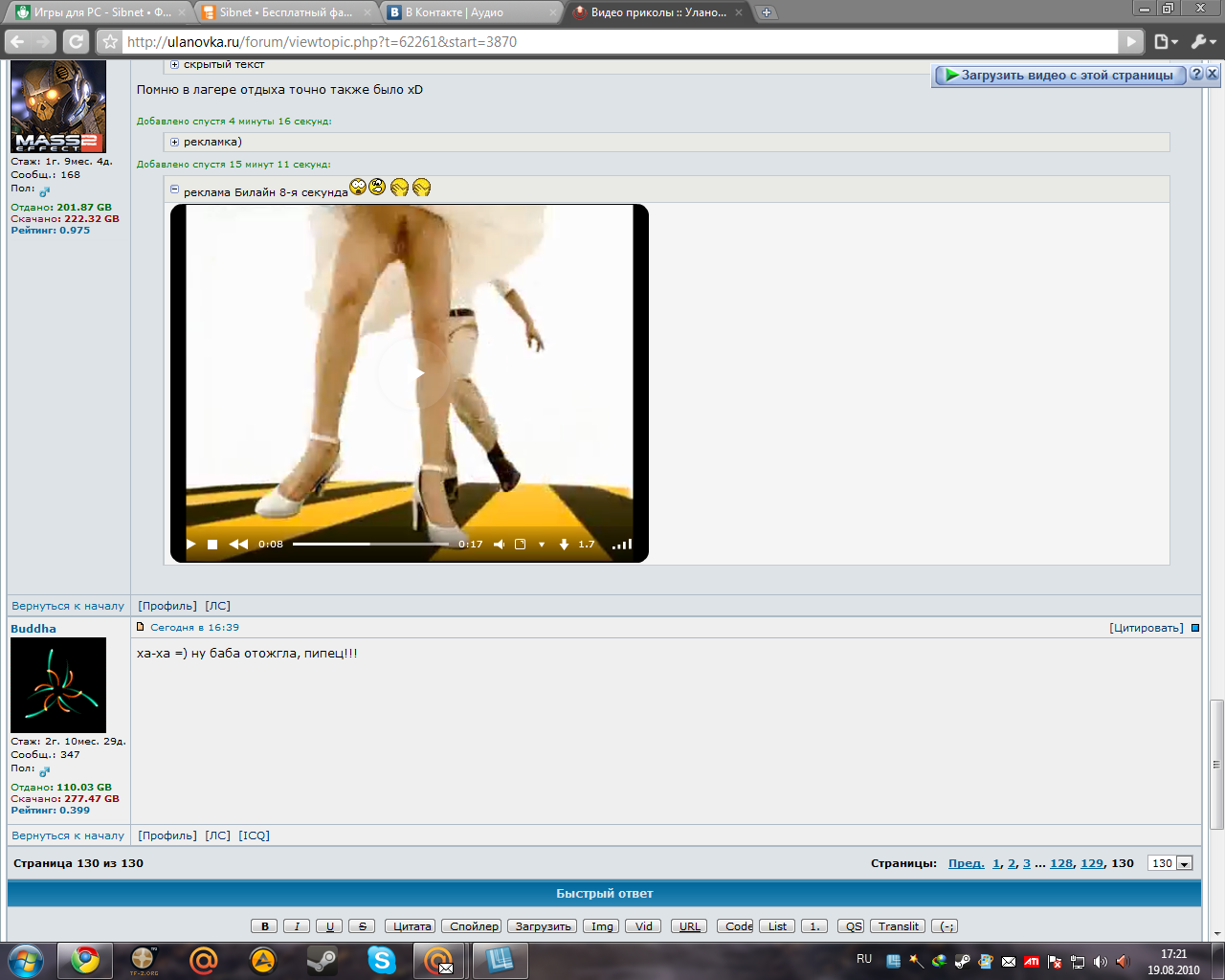The image size is (1225, 980).
Task: Switch the video to fullscreen mode
Action: (x=521, y=545)
